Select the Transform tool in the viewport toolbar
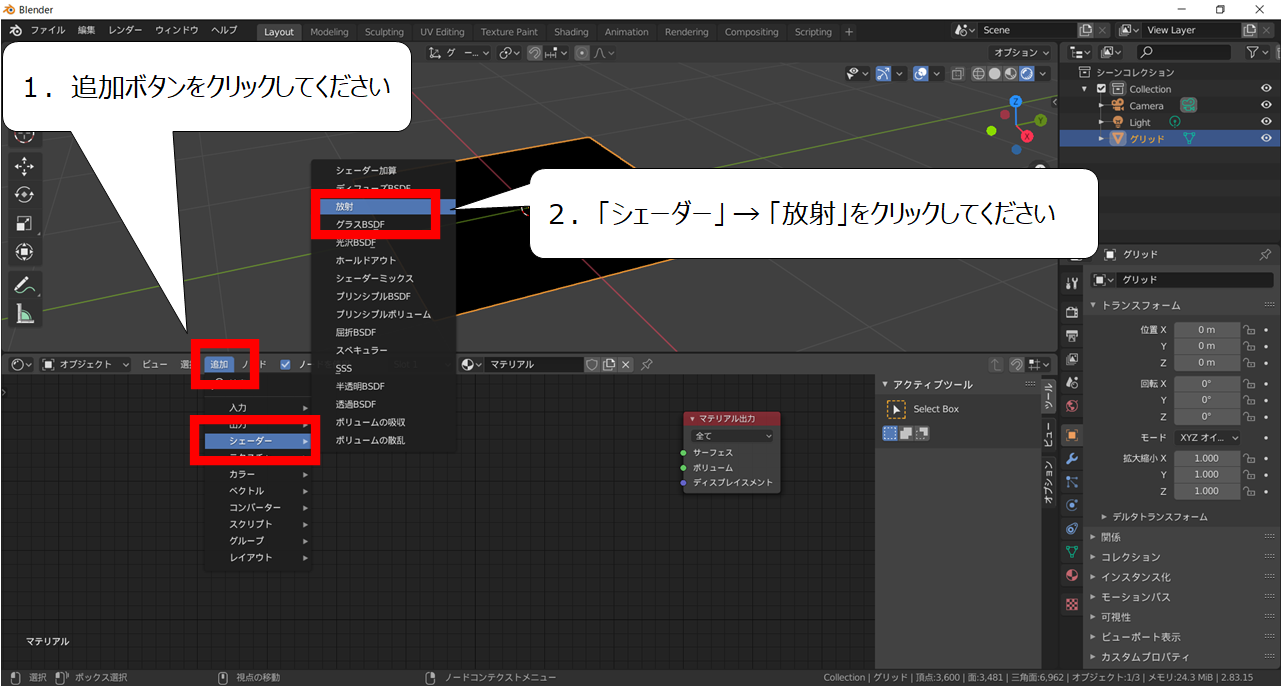Screen dimensions: 1281x686 24,252
